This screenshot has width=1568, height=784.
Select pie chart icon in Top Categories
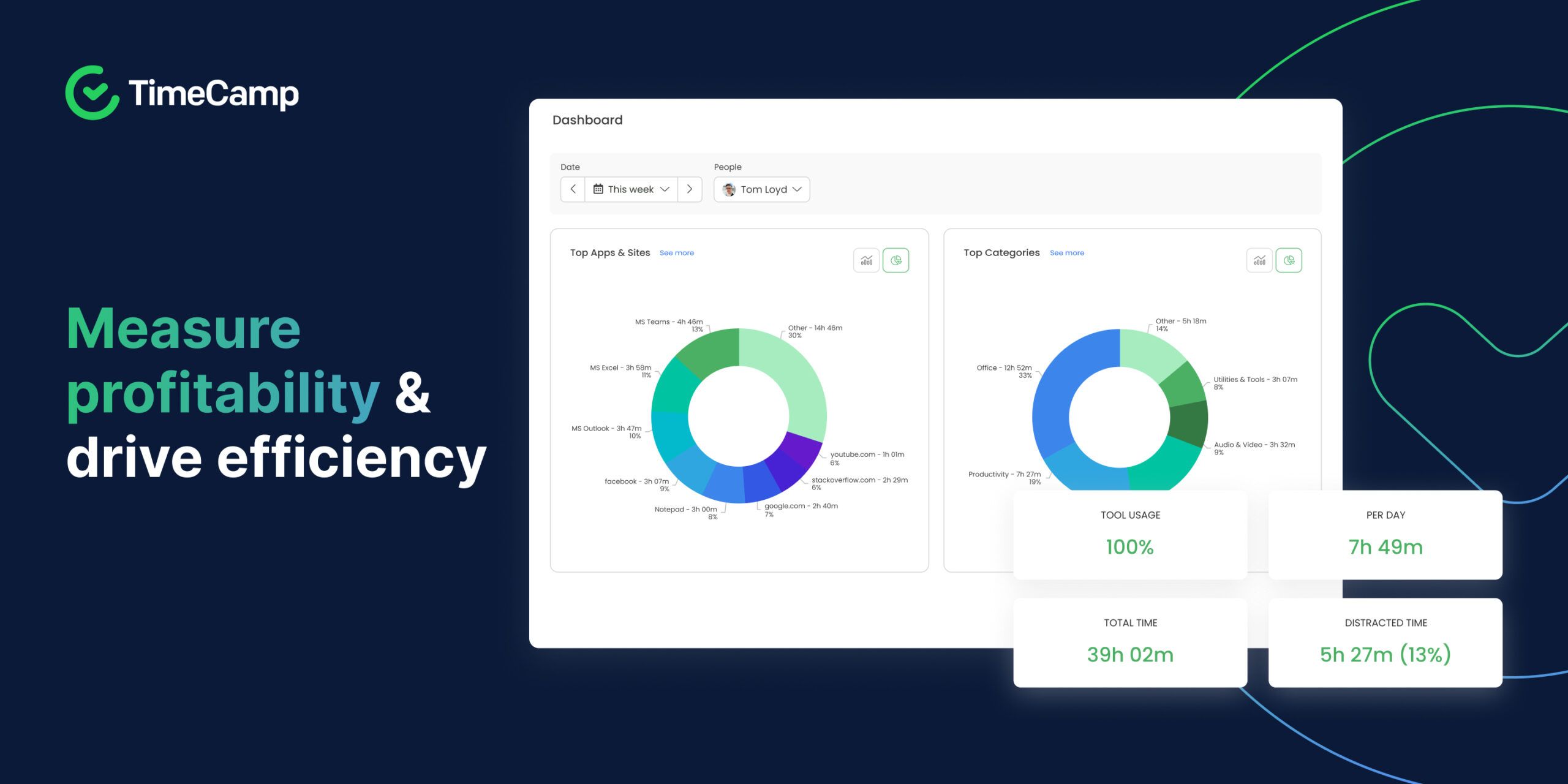1289,260
